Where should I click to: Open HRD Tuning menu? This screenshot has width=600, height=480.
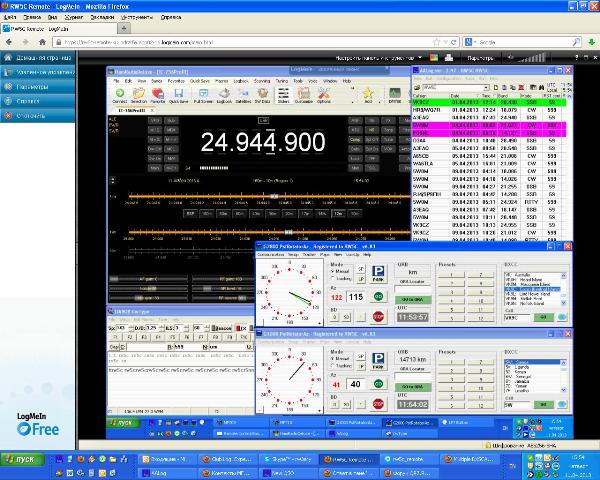coord(282,81)
